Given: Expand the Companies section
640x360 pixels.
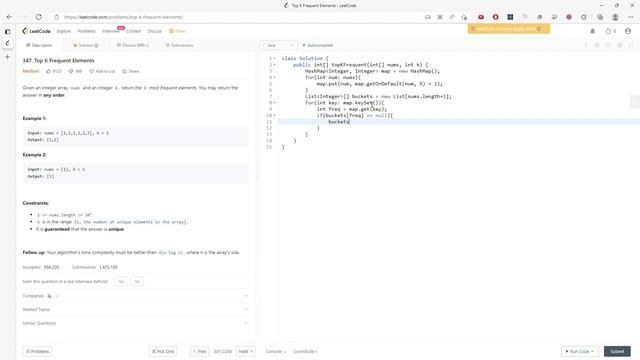Looking at the screenshot, I should click(x=135, y=296).
